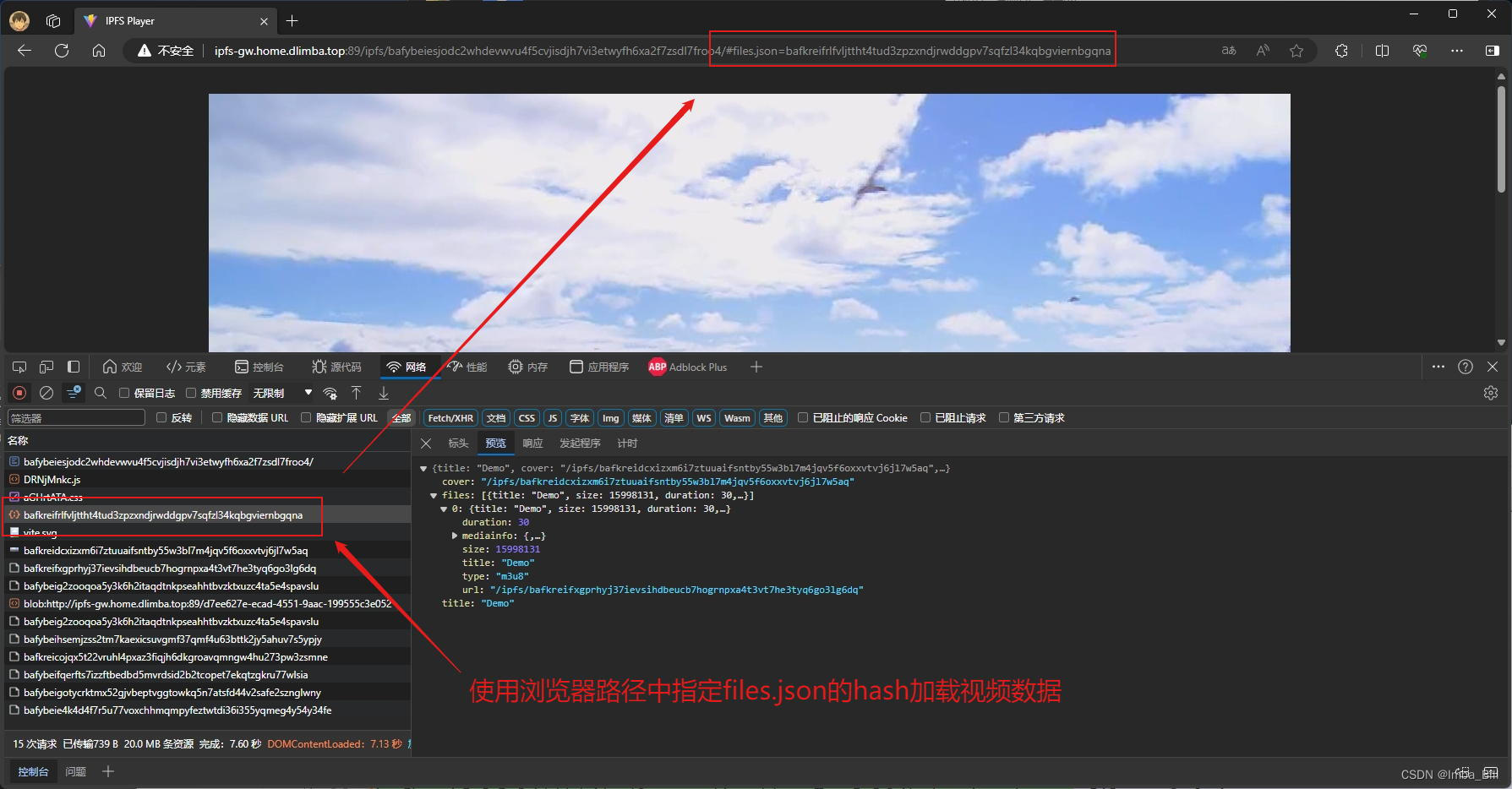Clear the network log
Viewport: 1512px width, 789px height.
[x=46, y=393]
